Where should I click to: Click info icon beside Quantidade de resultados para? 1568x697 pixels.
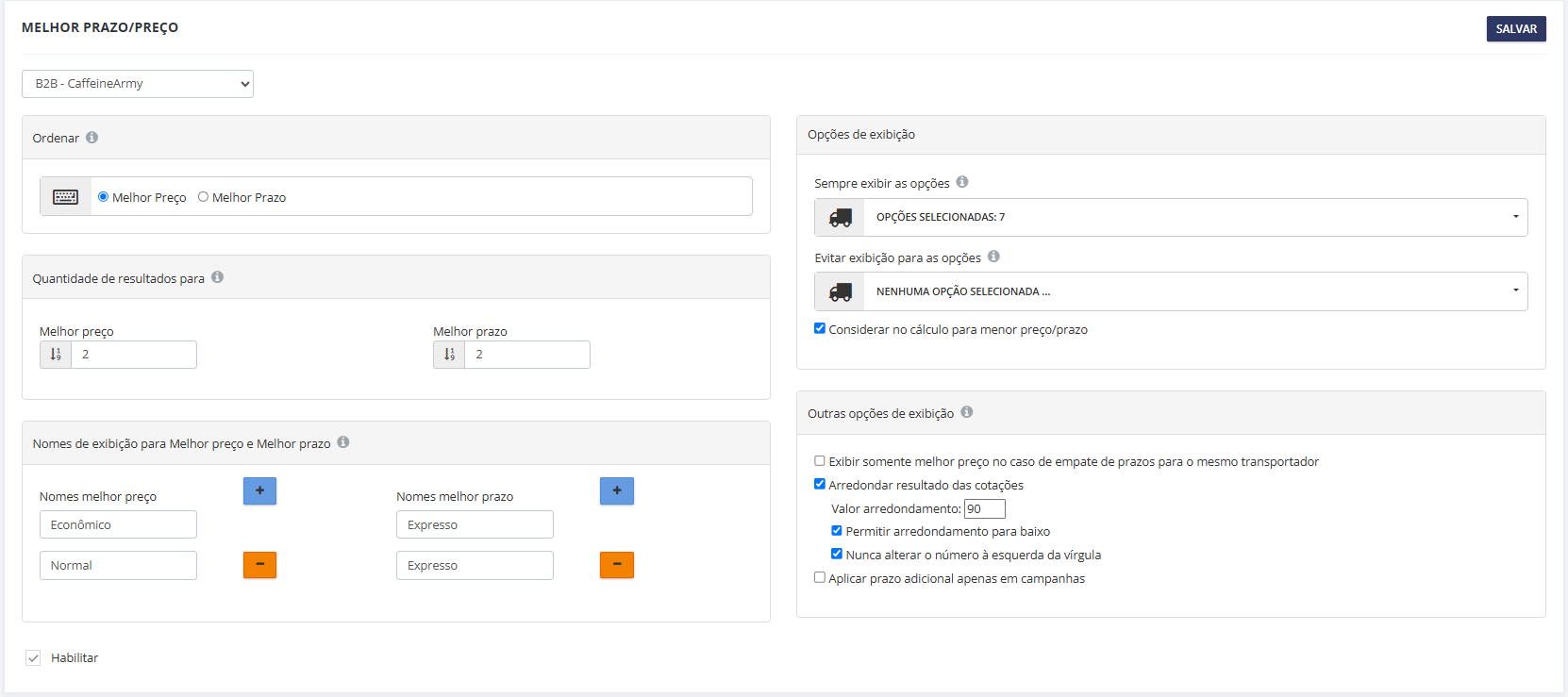(217, 277)
